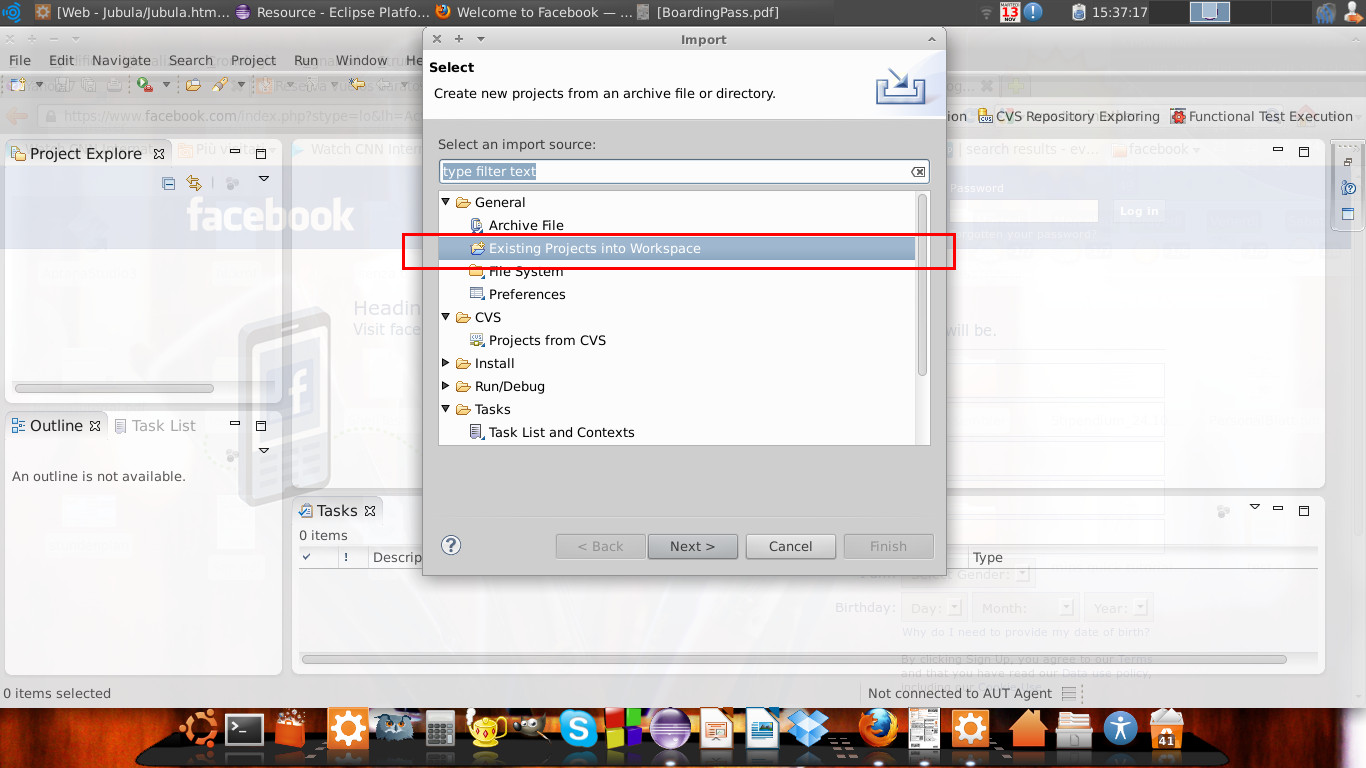The image size is (1366, 768).
Task: Open the Run menu
Action: (306, 60)
